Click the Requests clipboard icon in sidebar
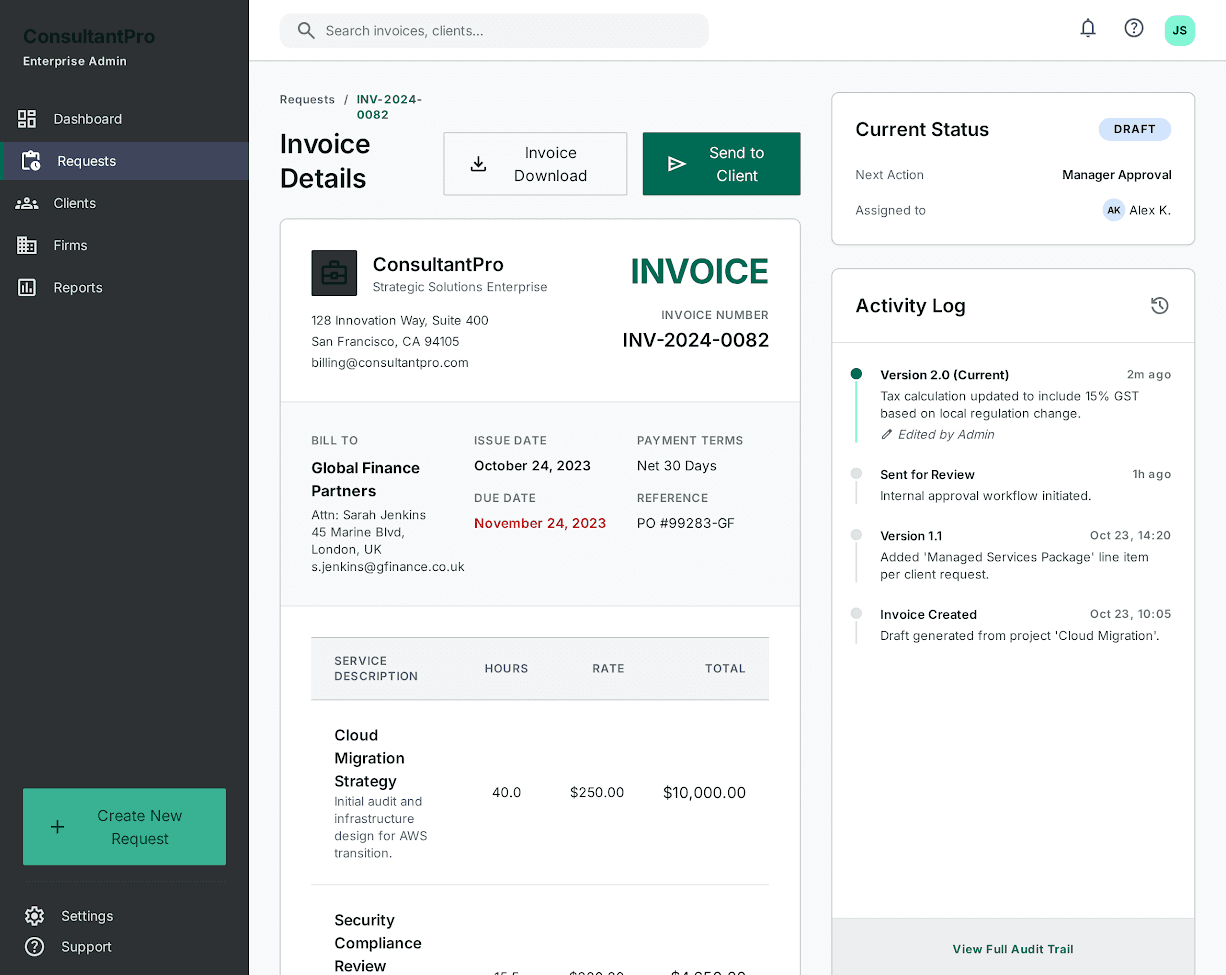This screenshot has height=975, width=1226. tap(31, 161)
